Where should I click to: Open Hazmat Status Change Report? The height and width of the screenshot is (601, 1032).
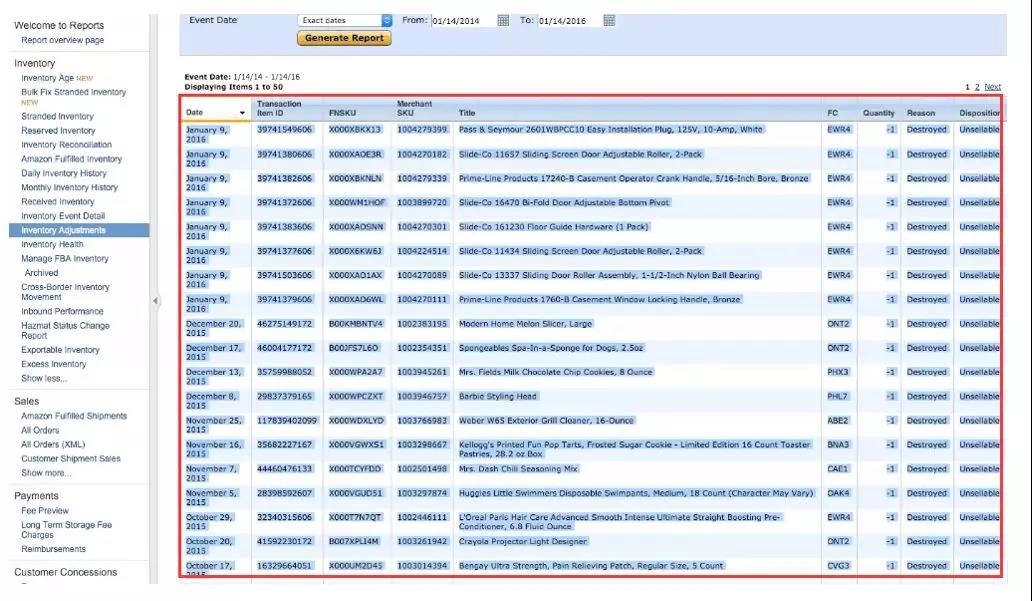click(x=65, y=330)
